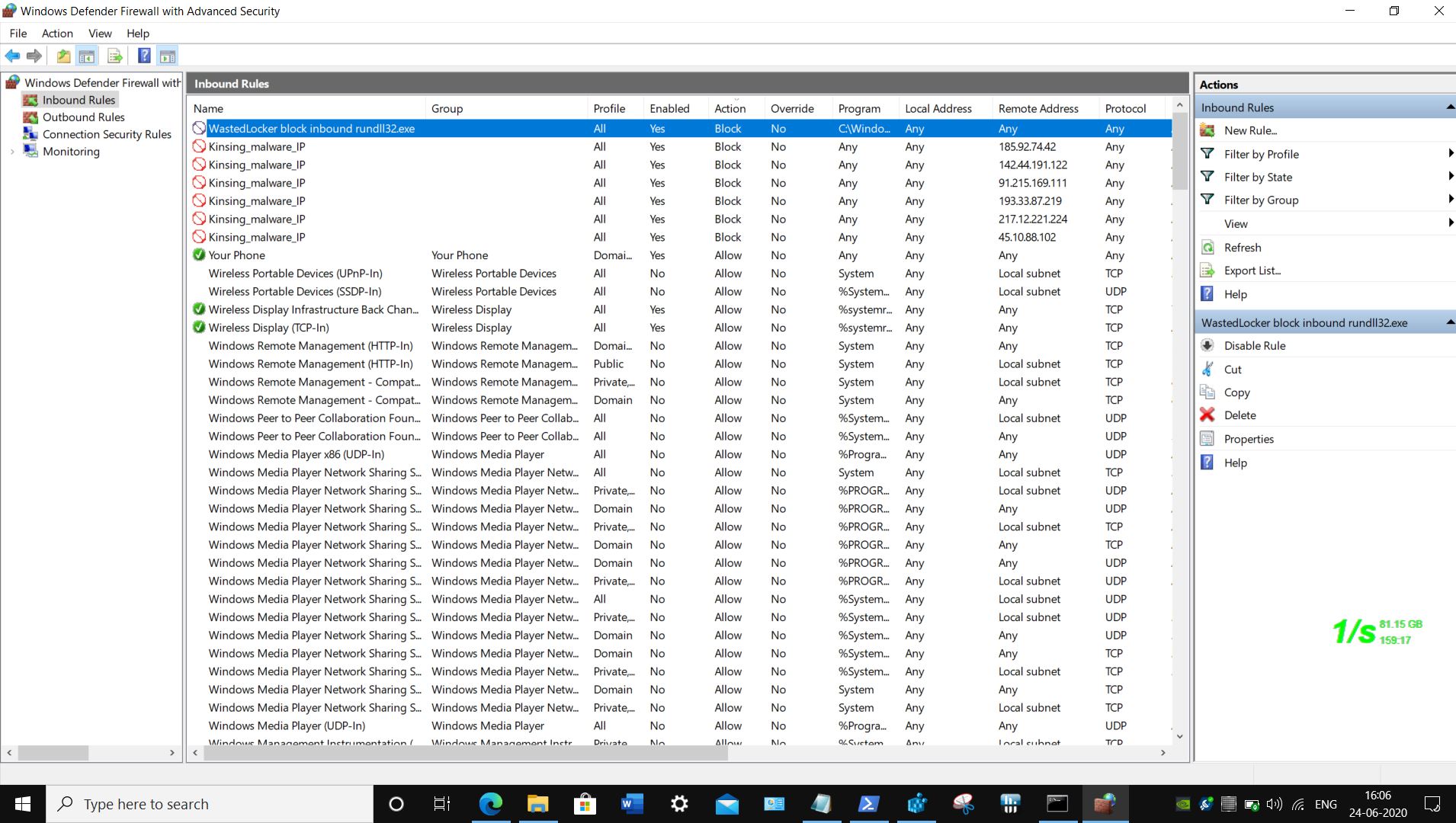Open PowerShell from the taskbar
This screenshot has height=823, width=1456.
click(x=868, y=804)
